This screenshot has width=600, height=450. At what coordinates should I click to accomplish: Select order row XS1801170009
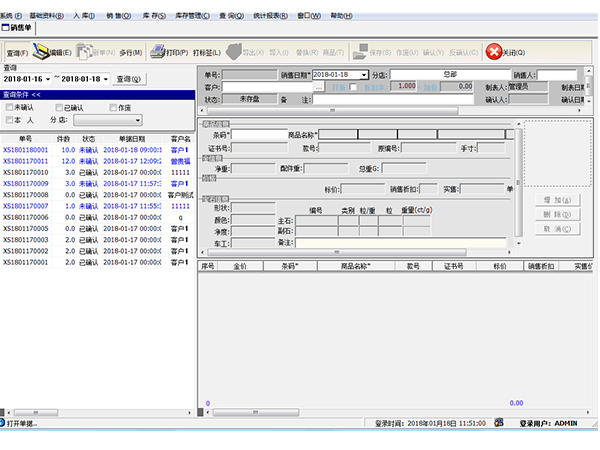(x=97, y=184)
